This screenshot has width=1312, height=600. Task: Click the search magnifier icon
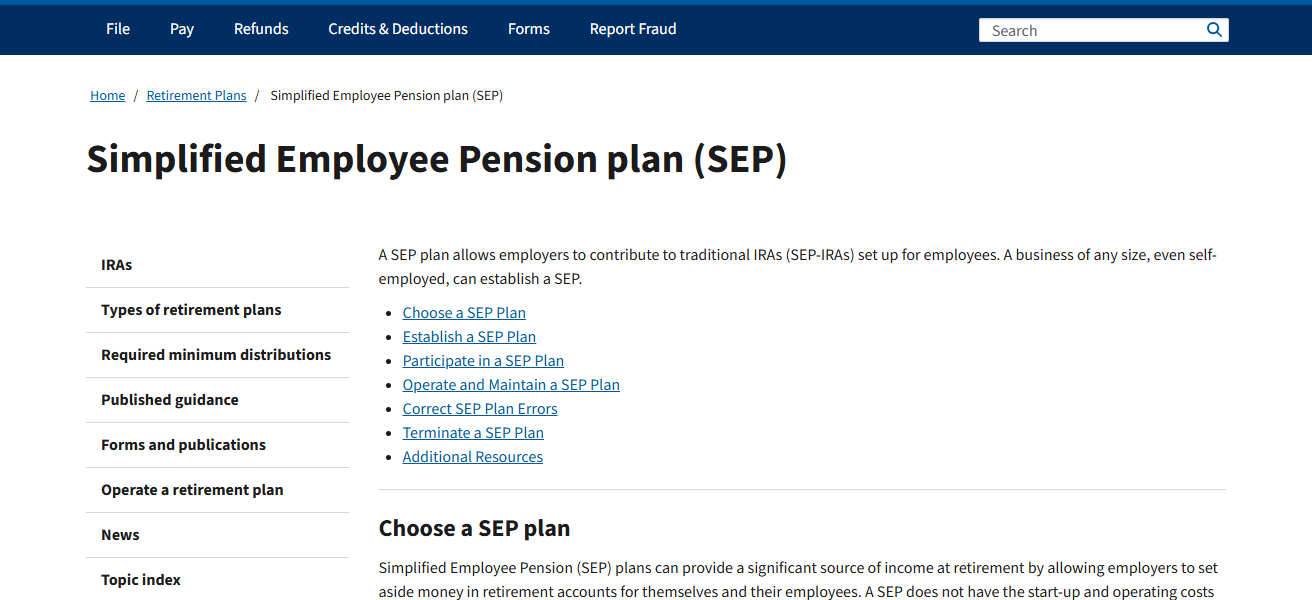(x=1213, y=29)
